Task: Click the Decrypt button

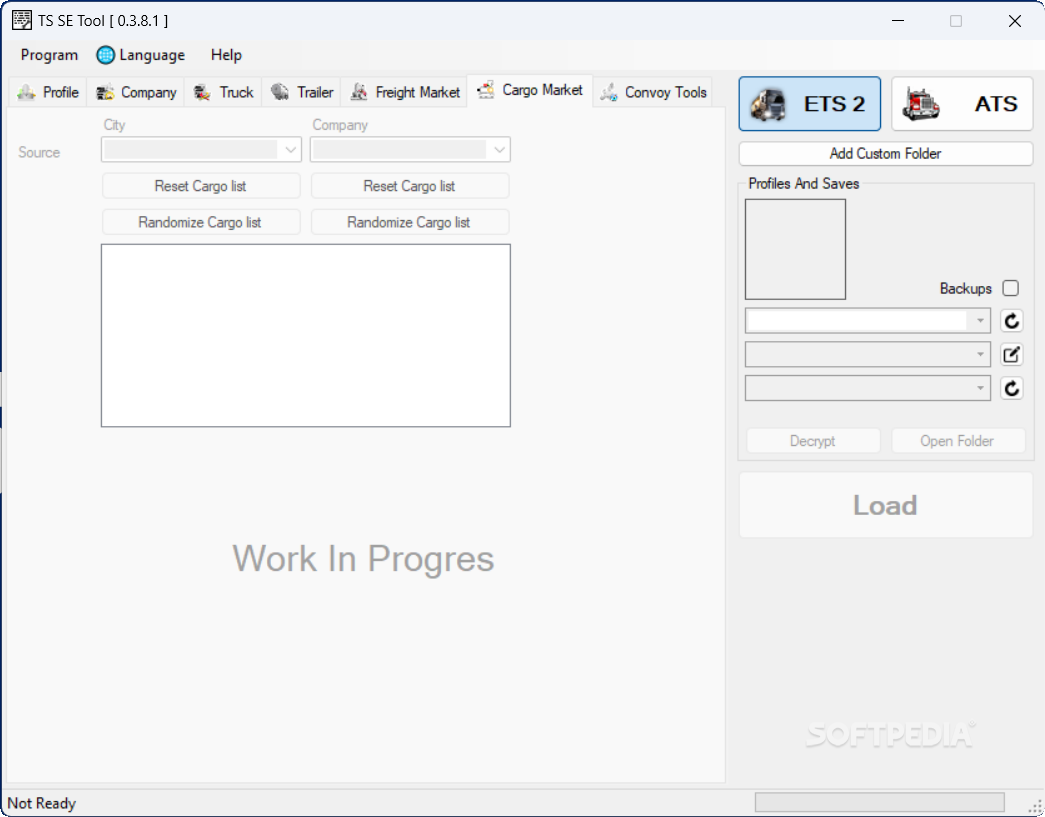Action: click(813, 440)
